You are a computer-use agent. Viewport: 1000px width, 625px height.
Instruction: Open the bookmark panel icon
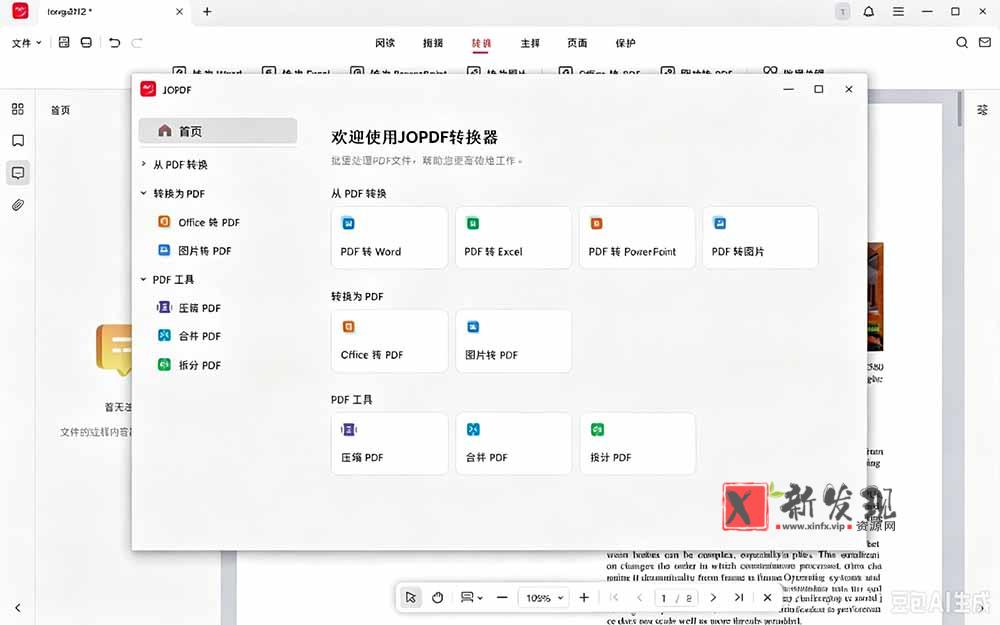(18, 140)
